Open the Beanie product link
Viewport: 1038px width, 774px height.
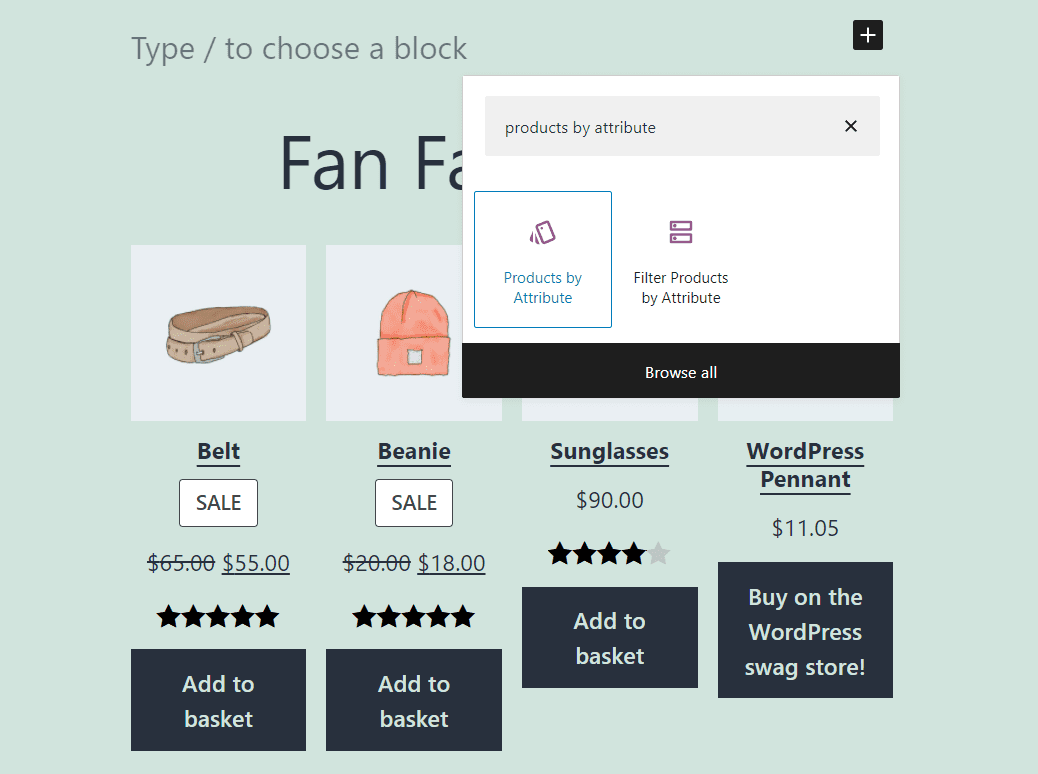413,452
